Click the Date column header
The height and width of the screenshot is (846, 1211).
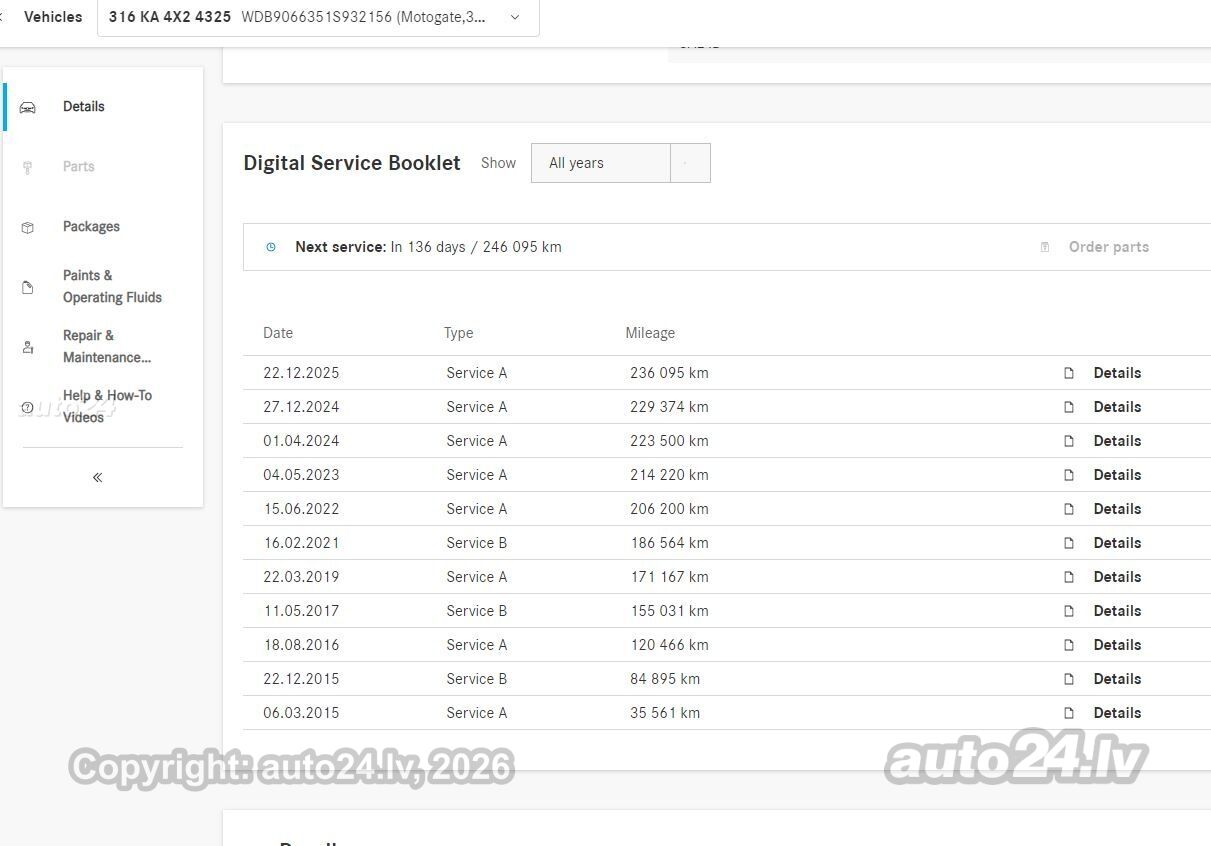(278, 333)
